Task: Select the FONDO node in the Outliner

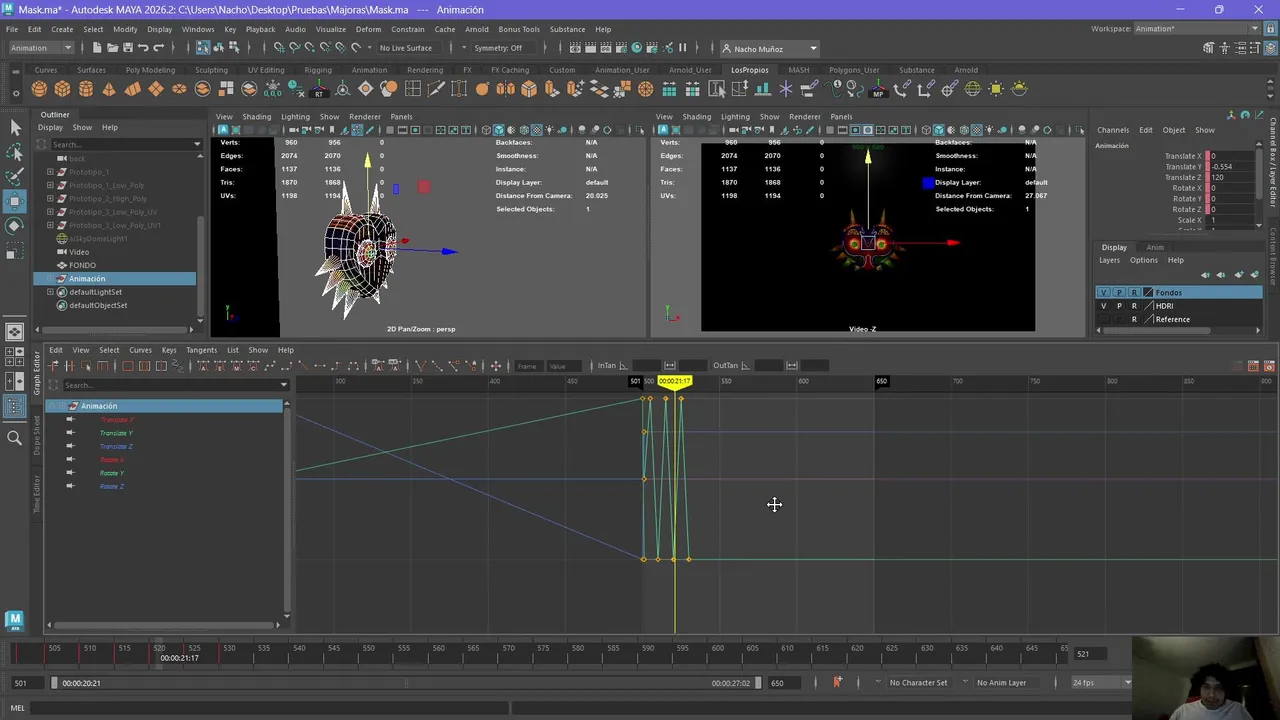Action: point(82,265)
